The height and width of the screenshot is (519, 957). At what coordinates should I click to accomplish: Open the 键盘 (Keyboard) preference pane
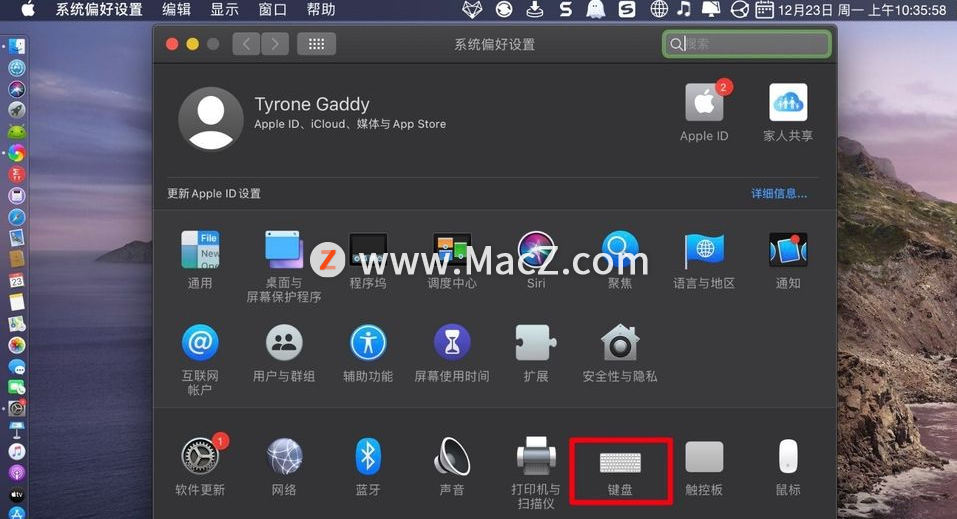point(620,469)
